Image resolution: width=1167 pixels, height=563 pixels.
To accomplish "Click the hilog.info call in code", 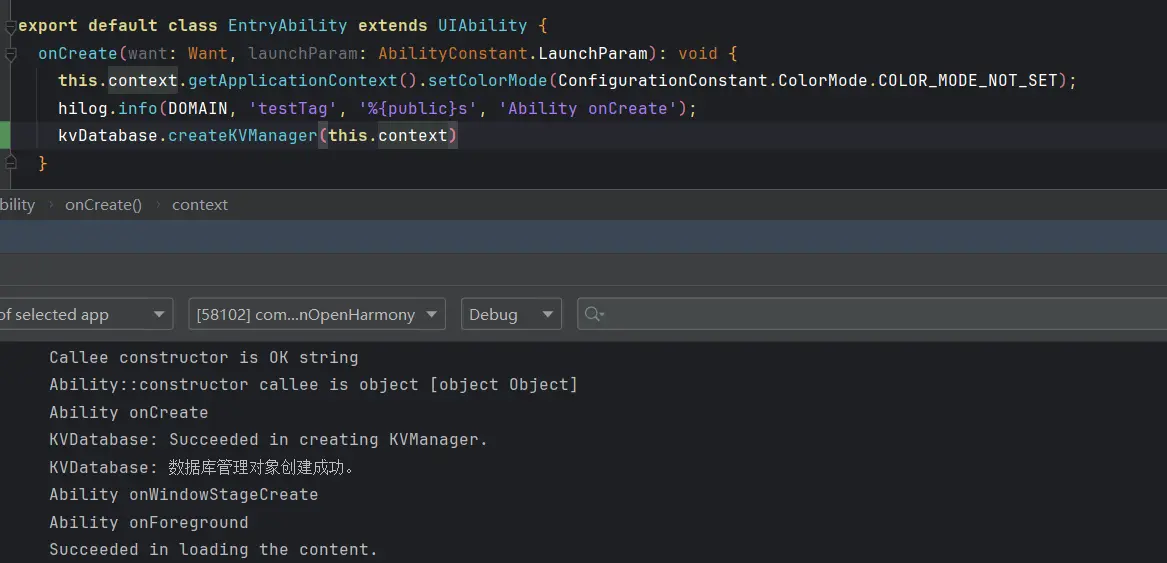I will (107, 108).
